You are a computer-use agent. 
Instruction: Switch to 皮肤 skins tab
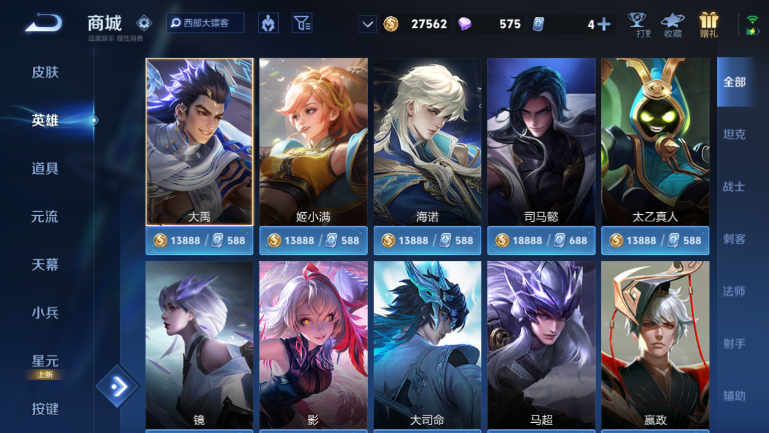[45, 72]
